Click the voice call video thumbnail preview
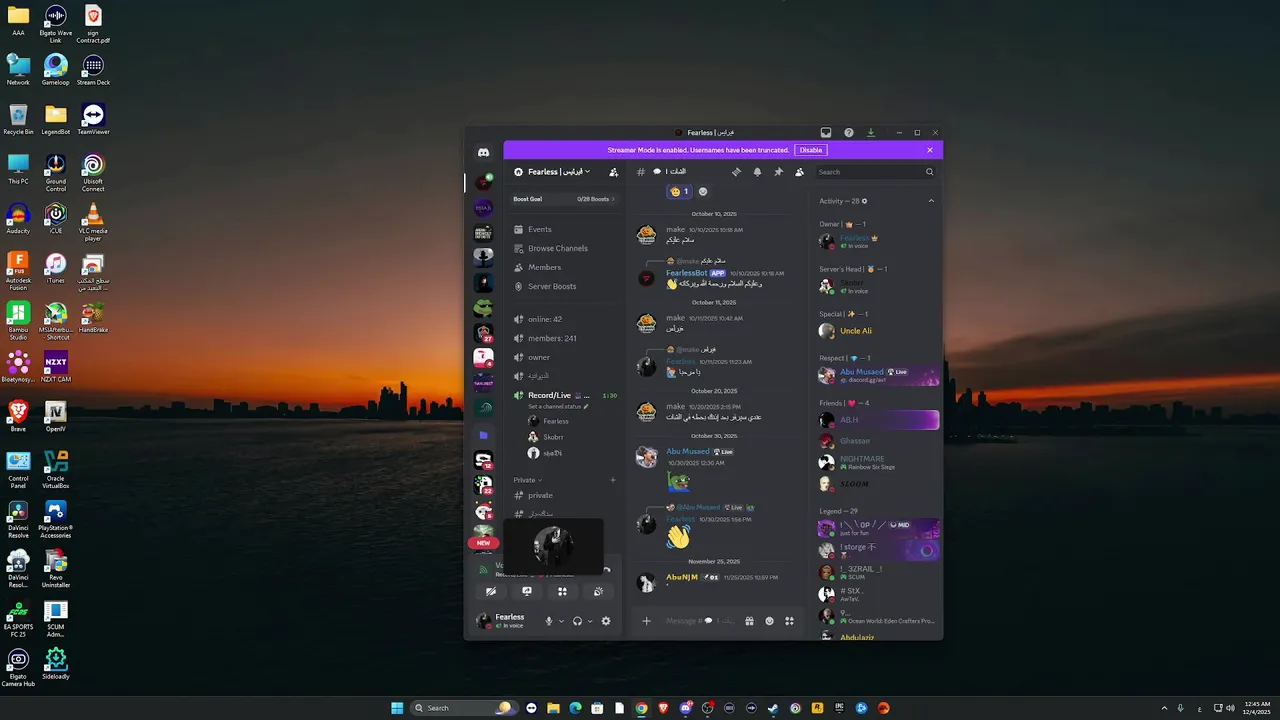 (553, 546)
